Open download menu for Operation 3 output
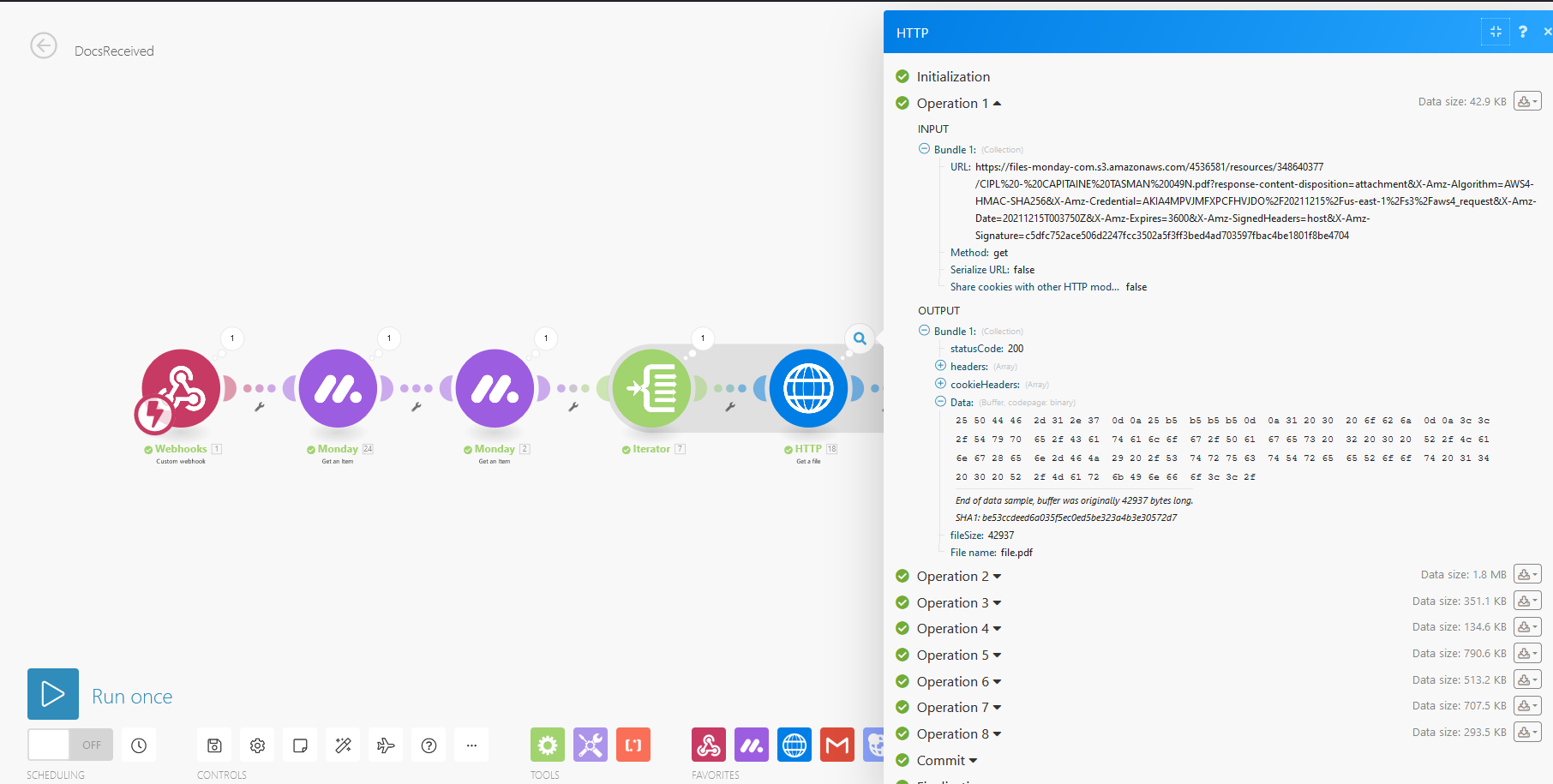The width and height of the screenshot is (1553, 784). pos(1527,601)
